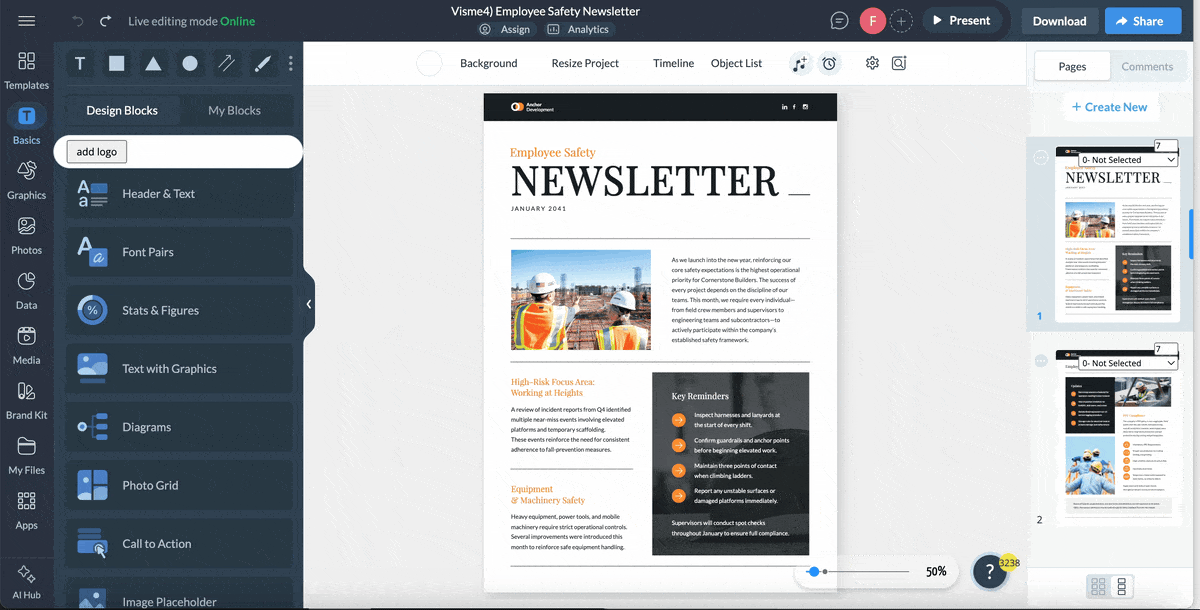Select the Square shape tool
Image resolution: width=1200 pixels, height=610 pixels.
tap(116, 63)
